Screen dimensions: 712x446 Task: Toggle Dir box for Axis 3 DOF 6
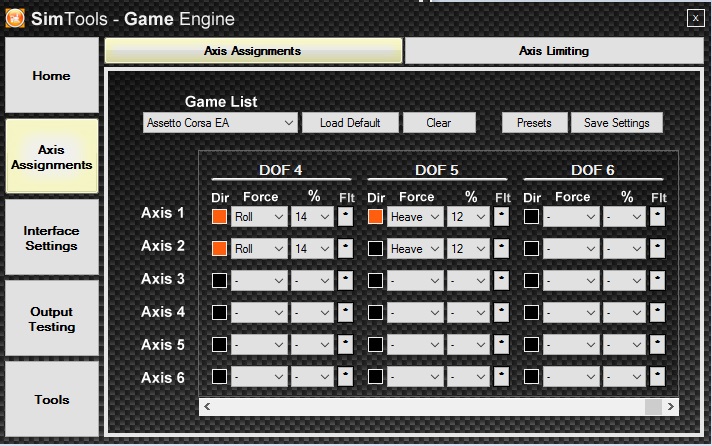coord(531,280)
